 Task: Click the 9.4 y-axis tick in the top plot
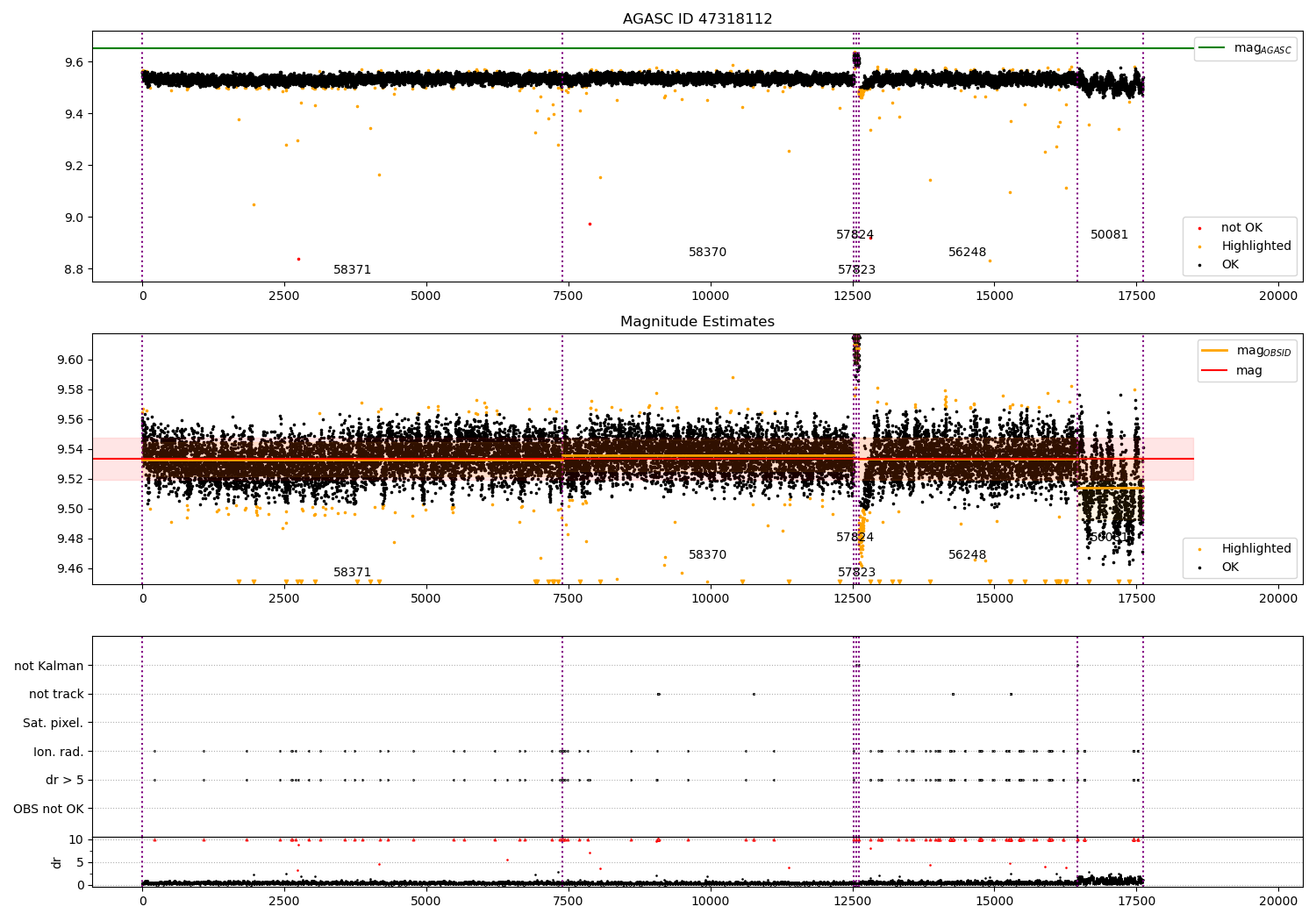click(74, 114)
